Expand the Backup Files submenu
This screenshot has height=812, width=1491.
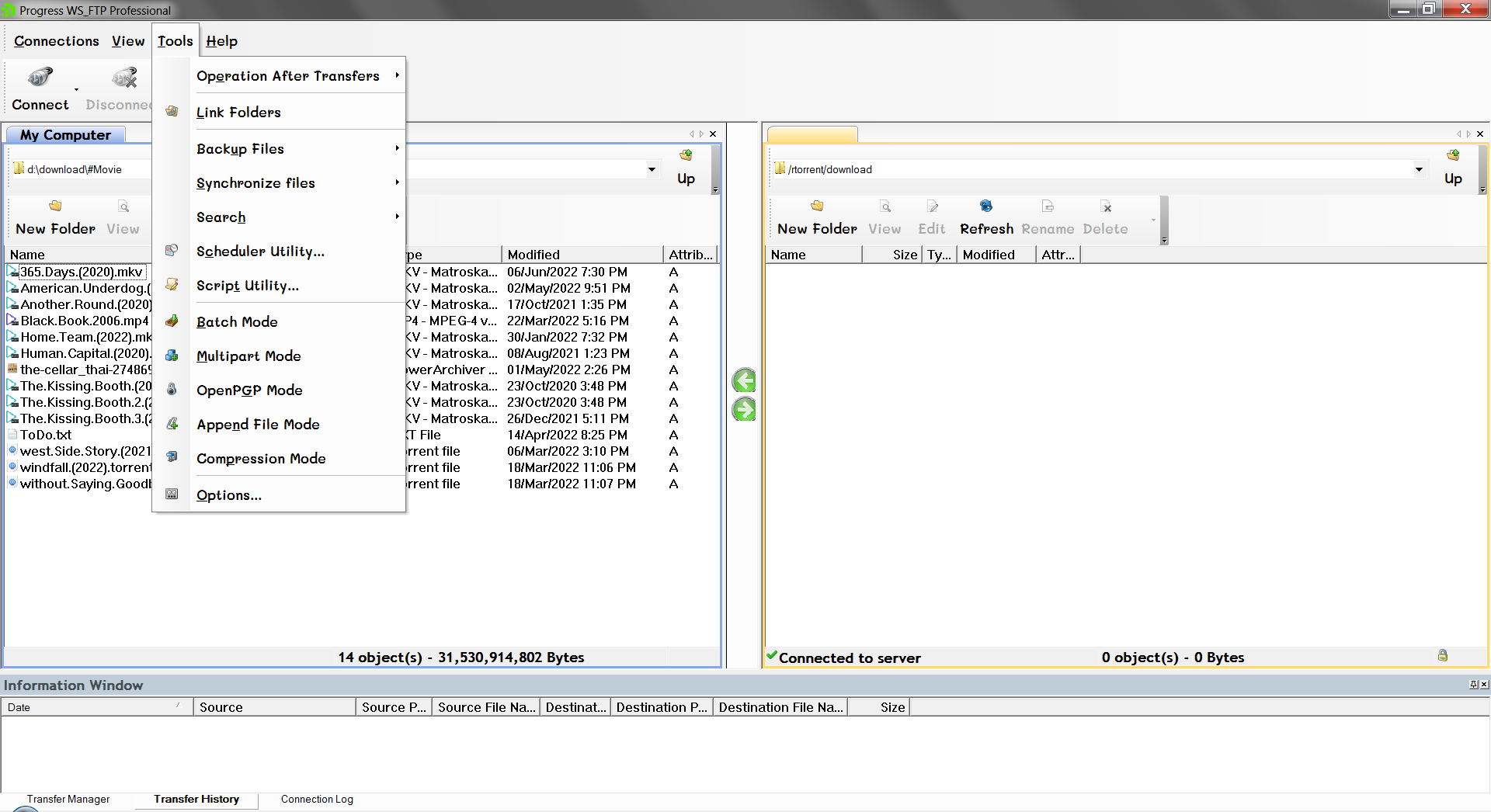pyautogui.click(x=397, y=148)
